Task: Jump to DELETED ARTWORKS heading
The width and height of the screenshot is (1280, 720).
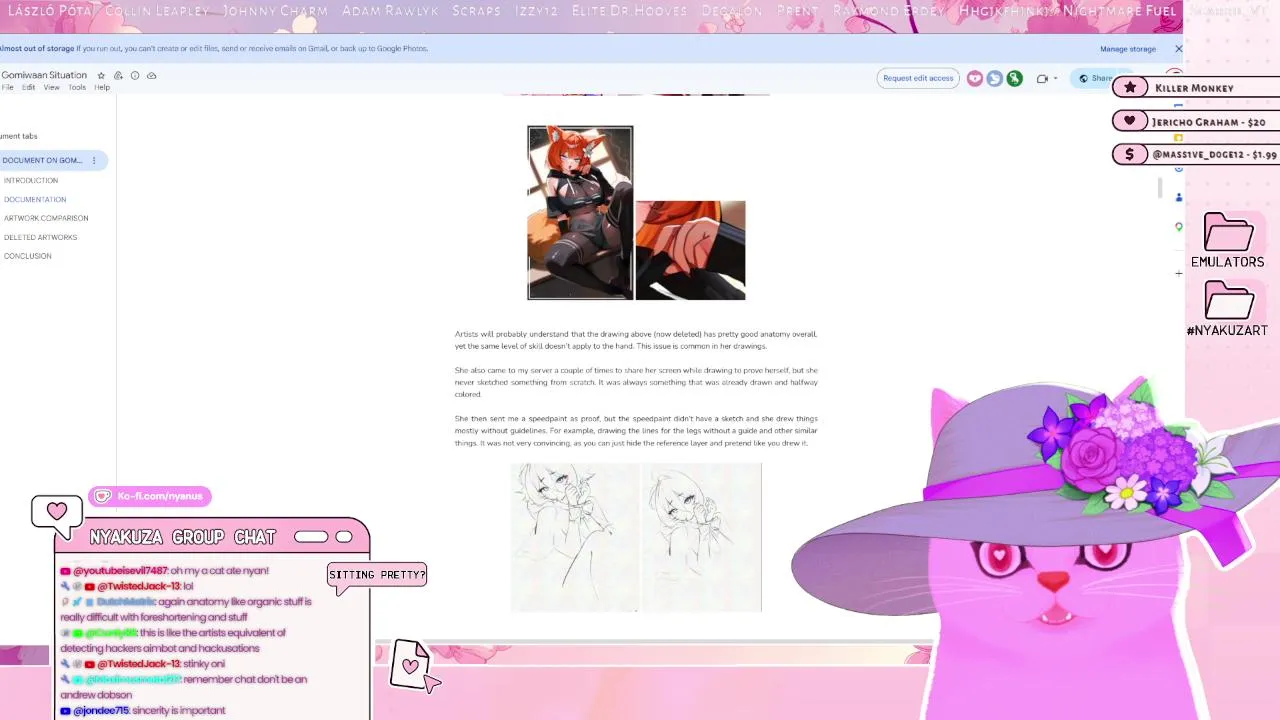Action: (40, 237)
